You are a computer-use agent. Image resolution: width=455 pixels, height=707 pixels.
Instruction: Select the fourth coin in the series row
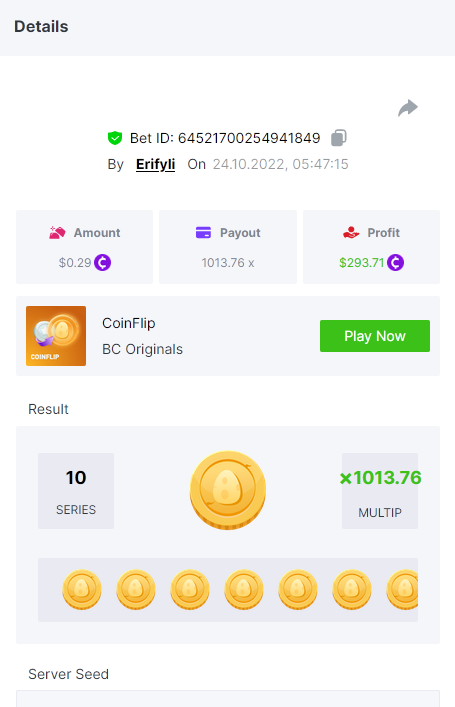[x=244, y=589]
